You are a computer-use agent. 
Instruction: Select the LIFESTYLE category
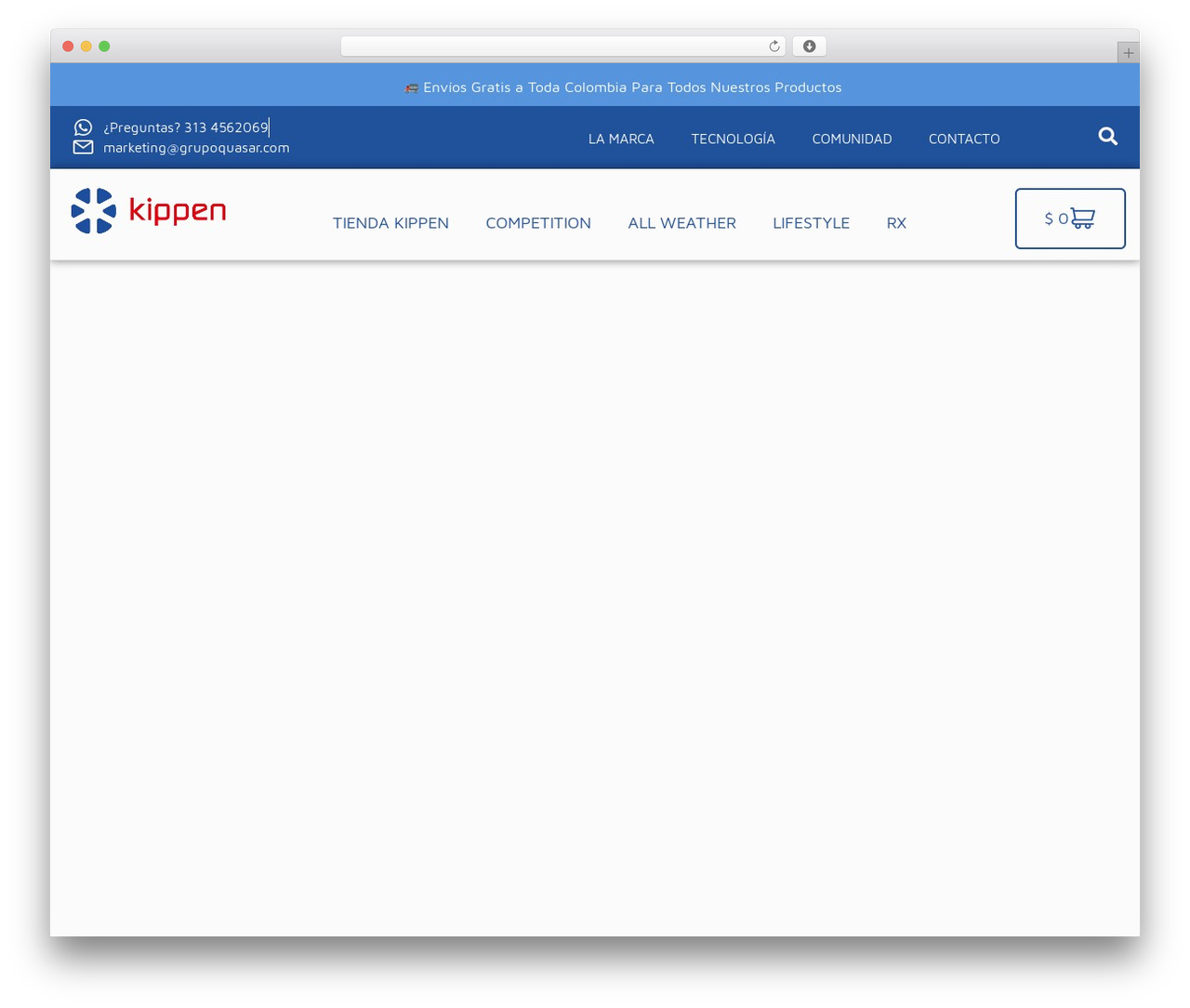pyautogui.click(x=811, y=223)
